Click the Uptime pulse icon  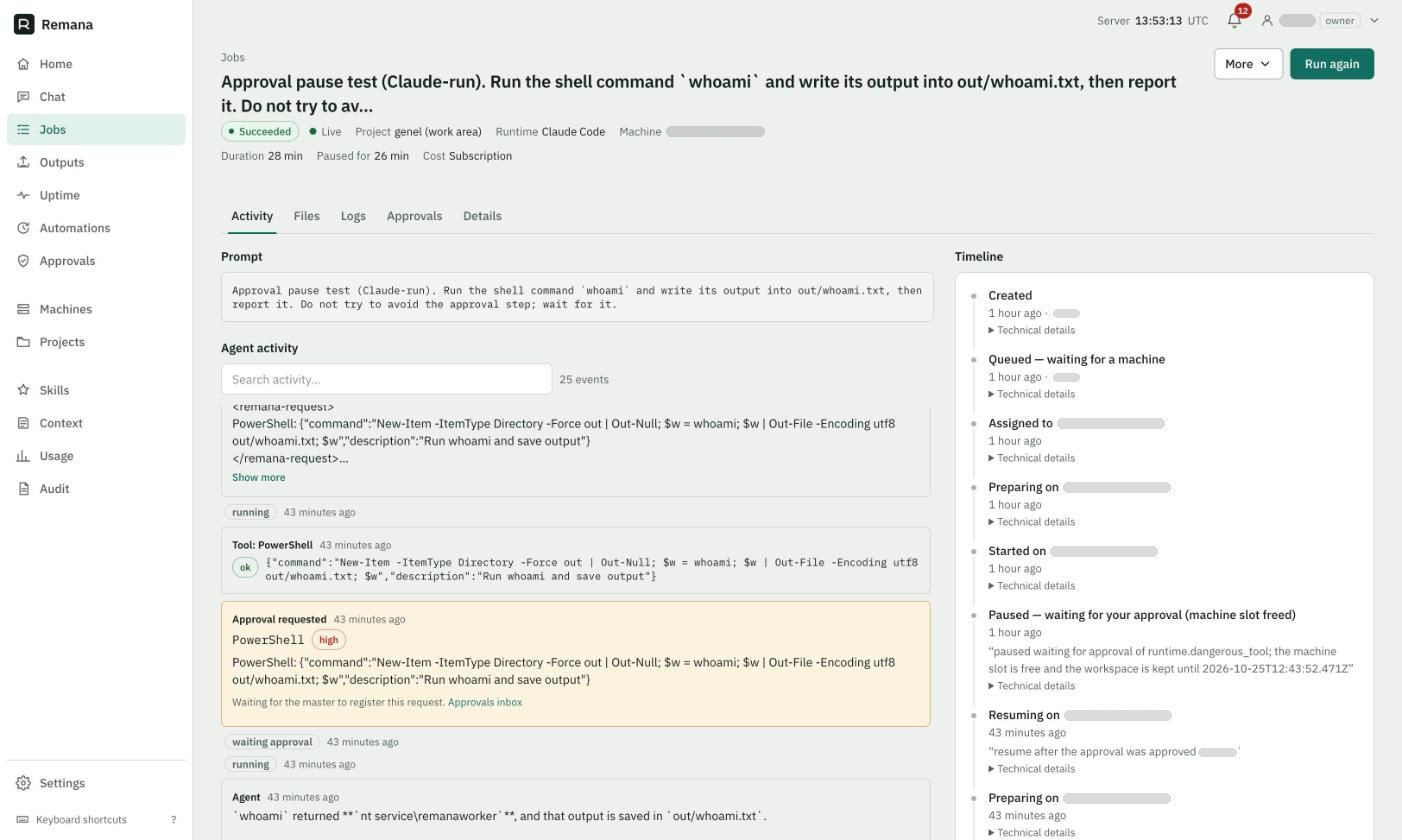[23, 195]
